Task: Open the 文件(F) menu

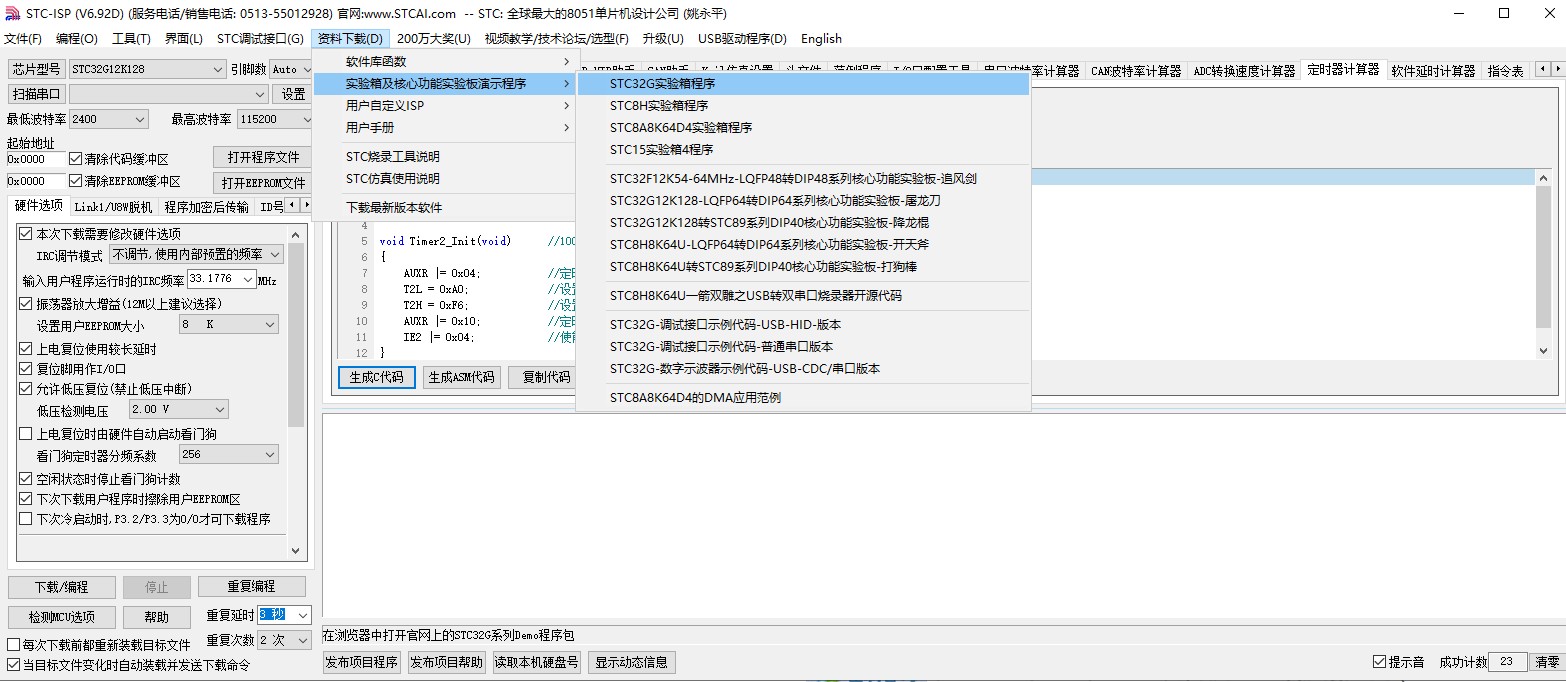Action: (x=23, y=39)
